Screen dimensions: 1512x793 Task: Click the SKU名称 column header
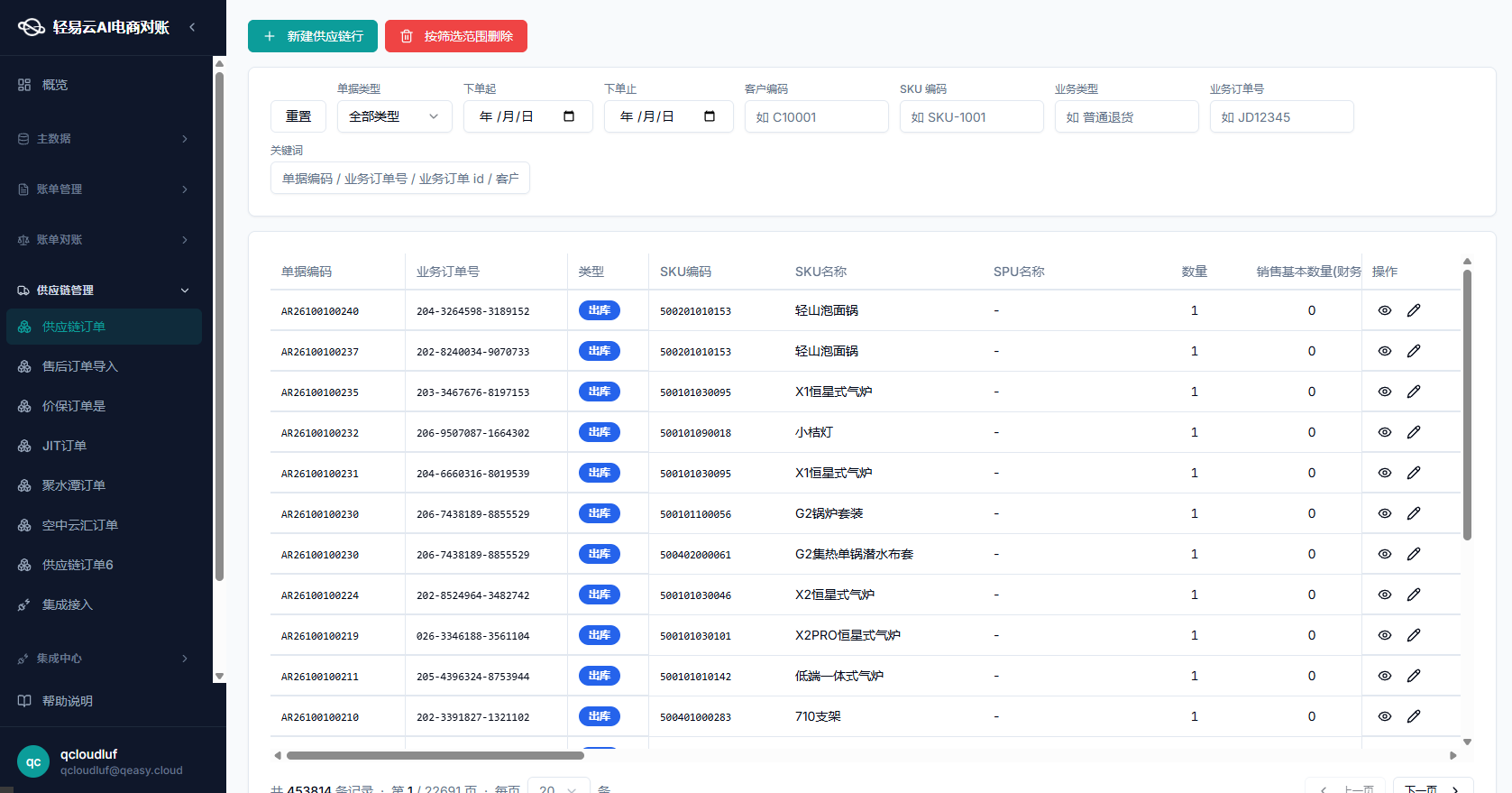pos(820,272)
